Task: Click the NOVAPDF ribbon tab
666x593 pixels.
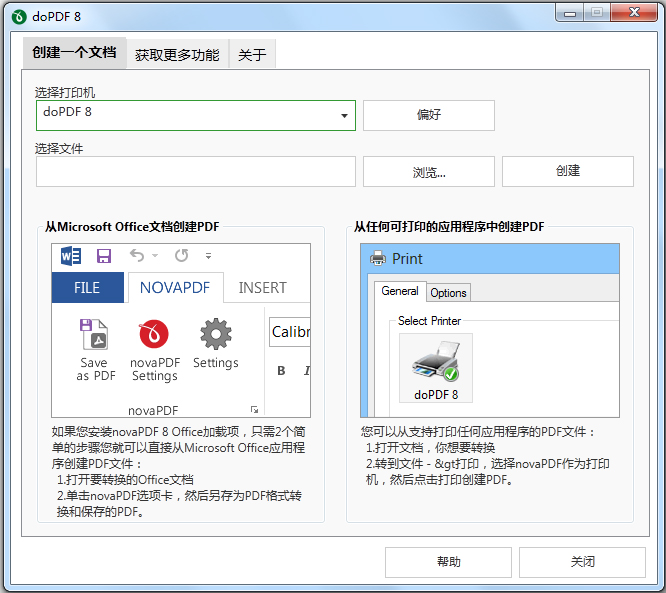Action: click(175, 288)
